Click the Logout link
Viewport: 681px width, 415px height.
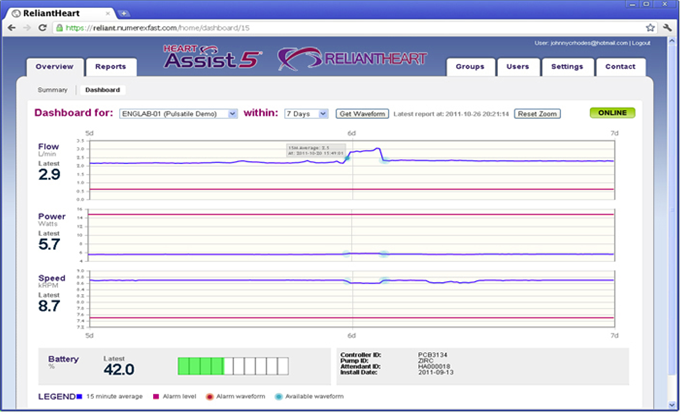641,44
